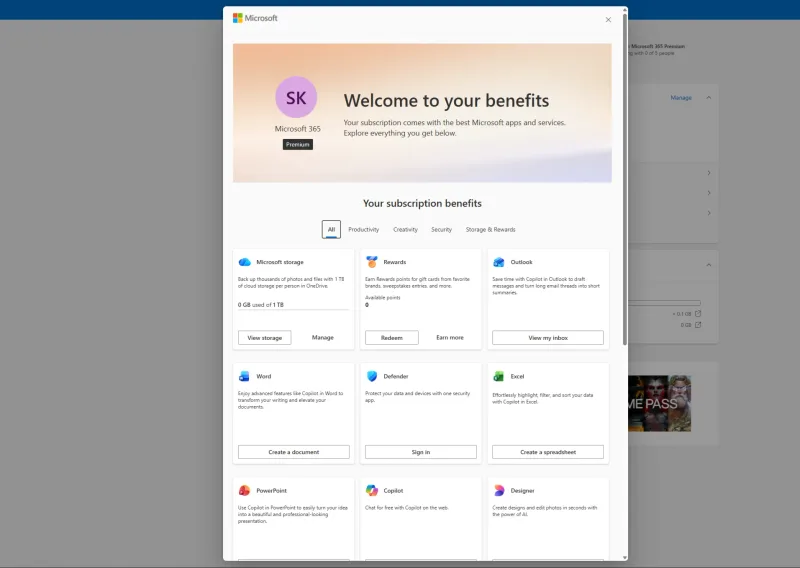Switch to the Creativity tab
Screen dimensions: 800x568
(x=405, y=230)
